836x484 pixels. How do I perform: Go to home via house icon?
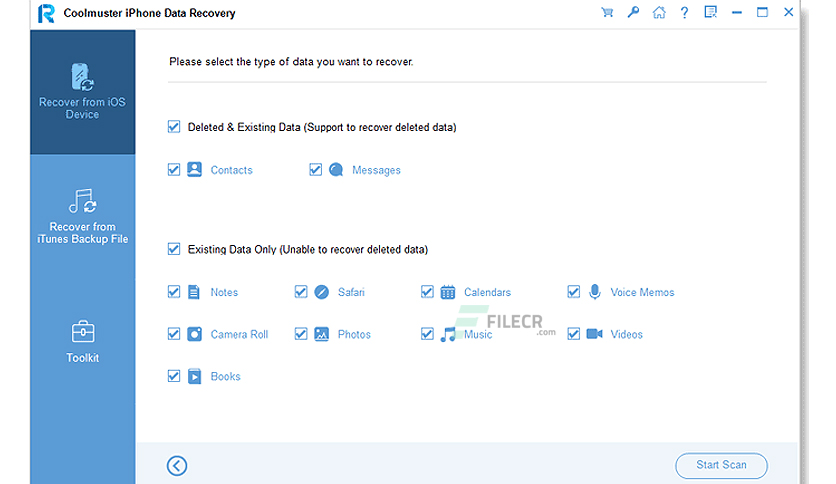click(659, 12)
